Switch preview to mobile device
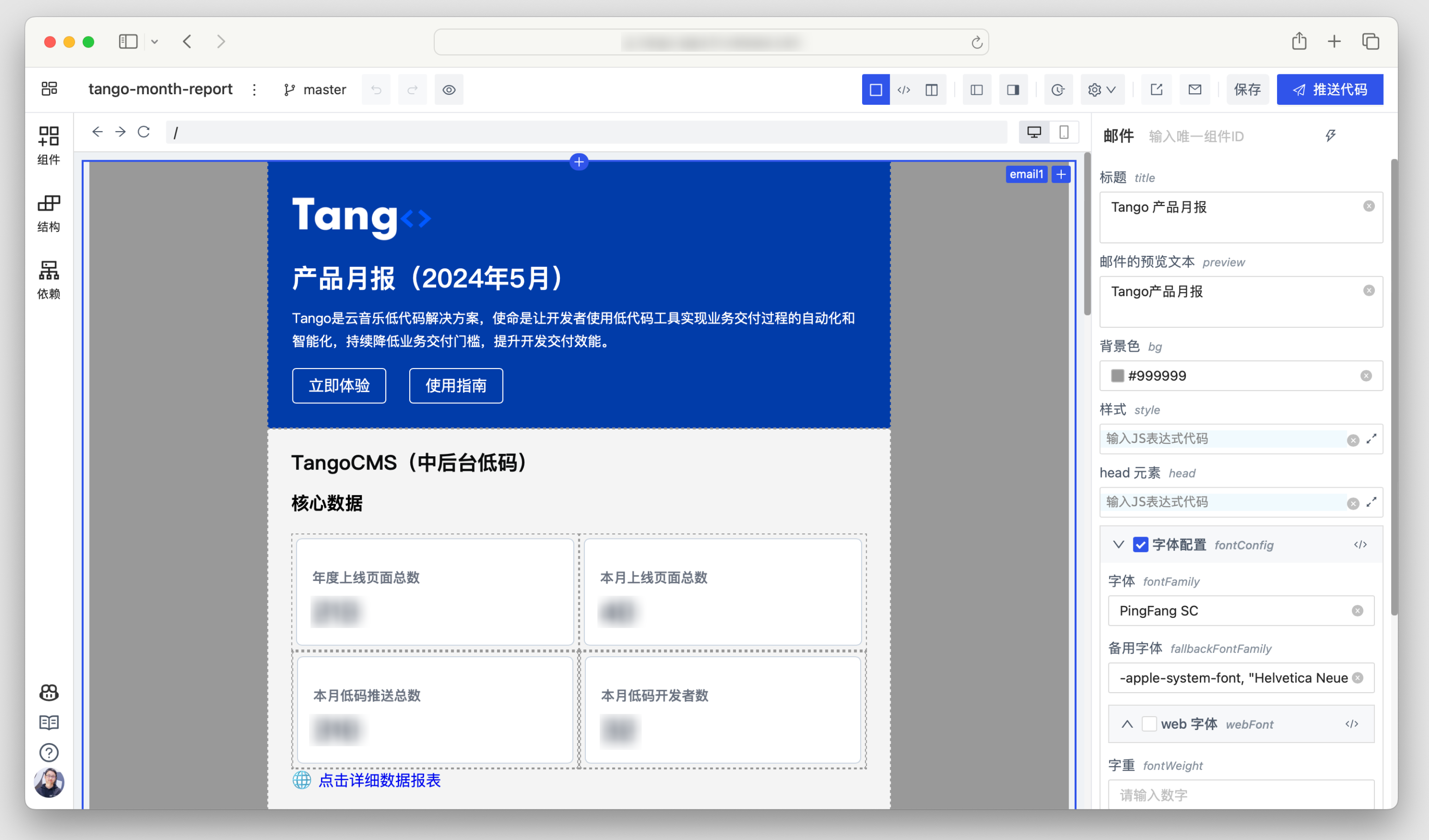 pyautogui.click(x=1063, y=132)
